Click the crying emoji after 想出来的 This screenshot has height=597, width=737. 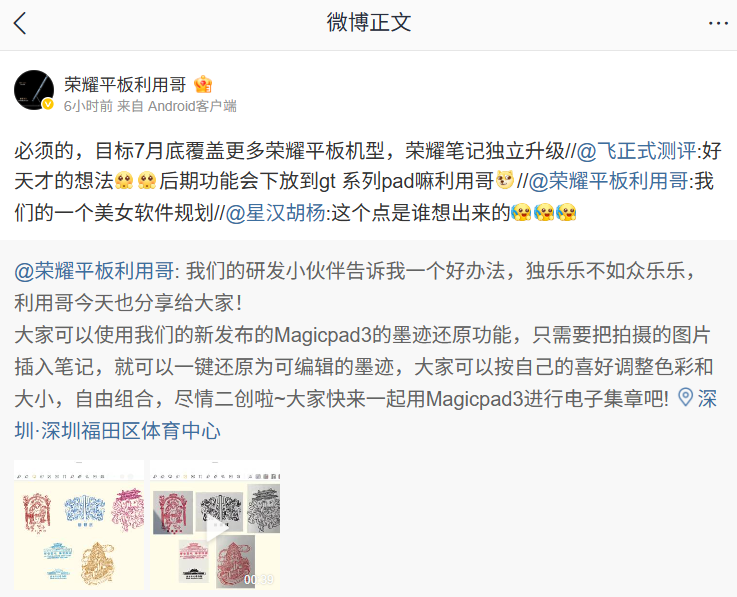tap(522, 212)
